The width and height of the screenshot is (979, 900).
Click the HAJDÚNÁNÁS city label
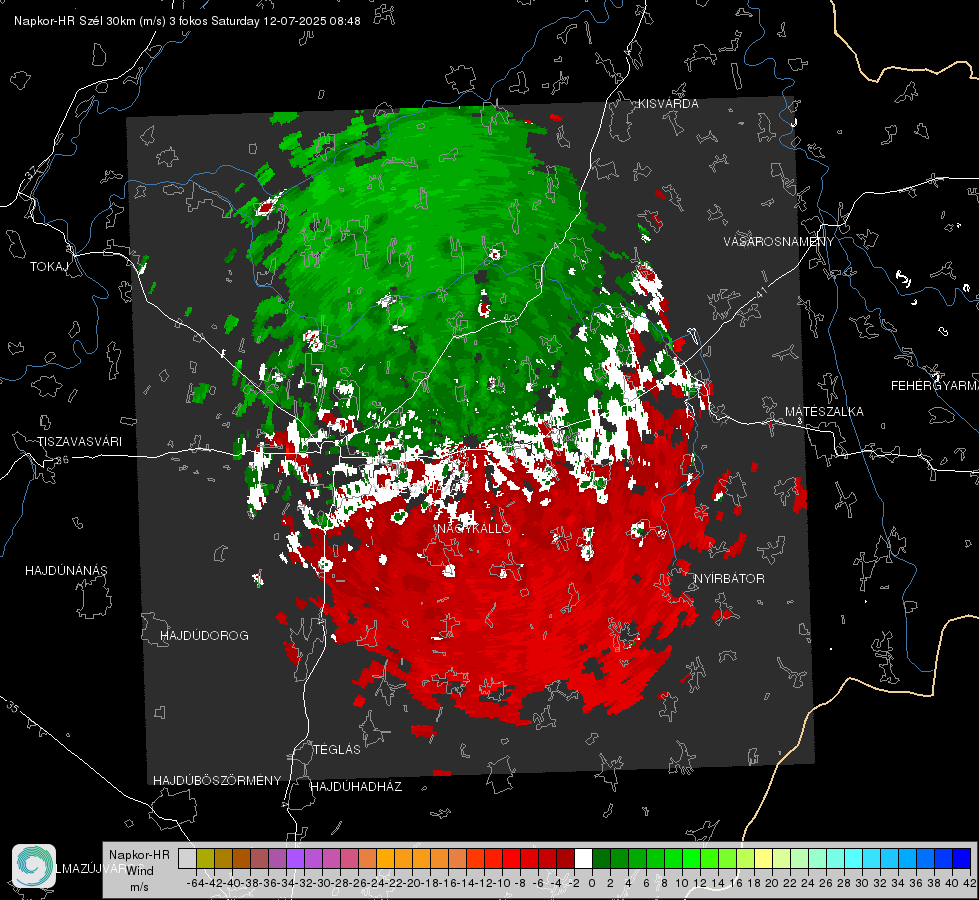click(x=66, y=571)
